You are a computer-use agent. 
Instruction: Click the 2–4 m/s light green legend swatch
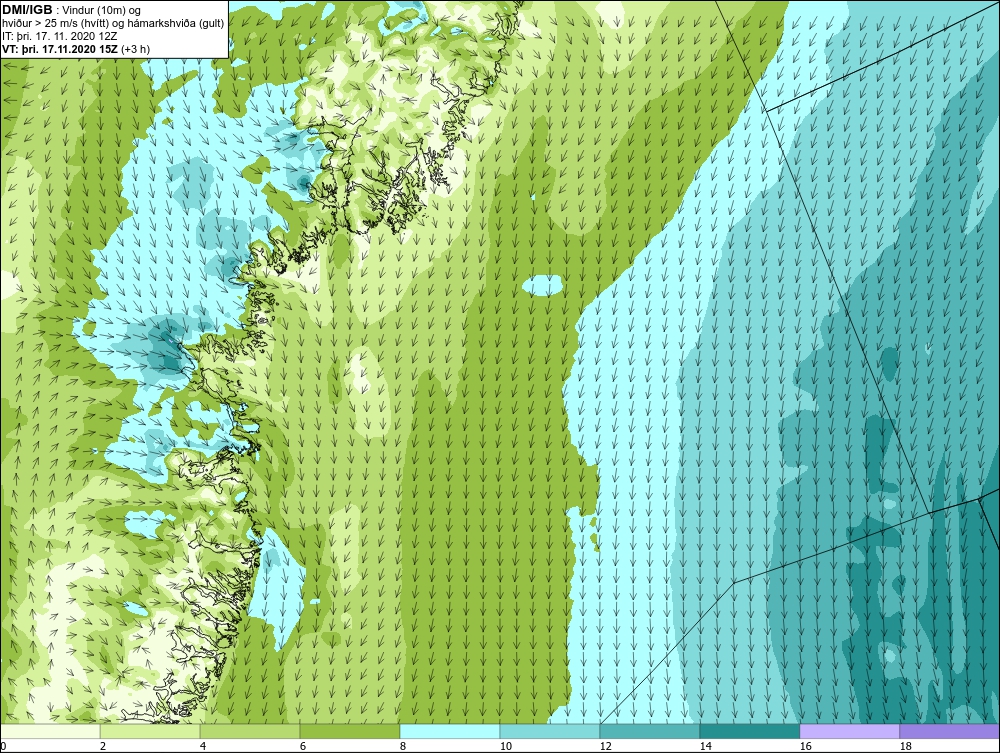tap(150, 731)
